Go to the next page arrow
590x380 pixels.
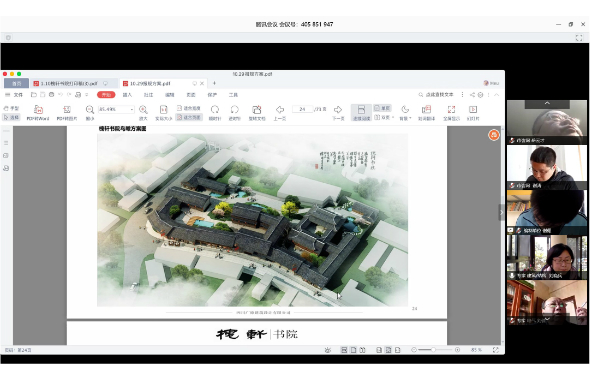tap(338, 109)
